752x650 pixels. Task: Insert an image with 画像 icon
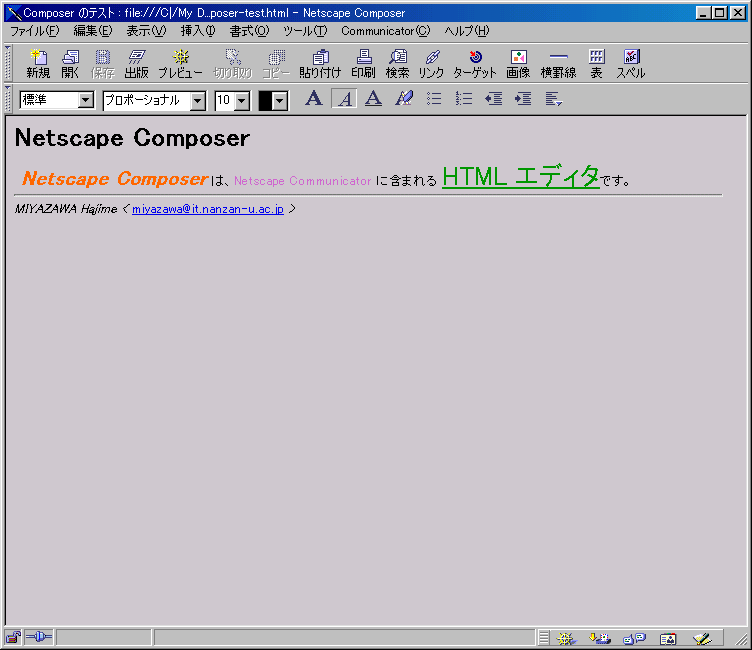click(x=518, y=63)
